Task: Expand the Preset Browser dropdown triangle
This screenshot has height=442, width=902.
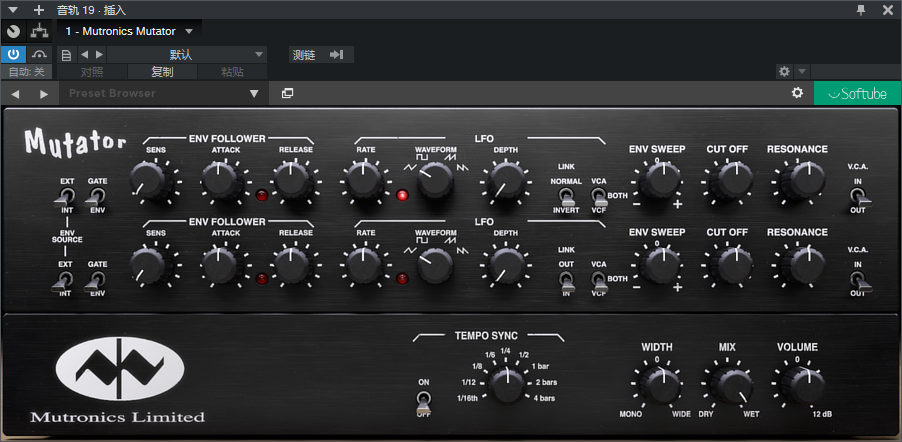Action: point(254,93)
